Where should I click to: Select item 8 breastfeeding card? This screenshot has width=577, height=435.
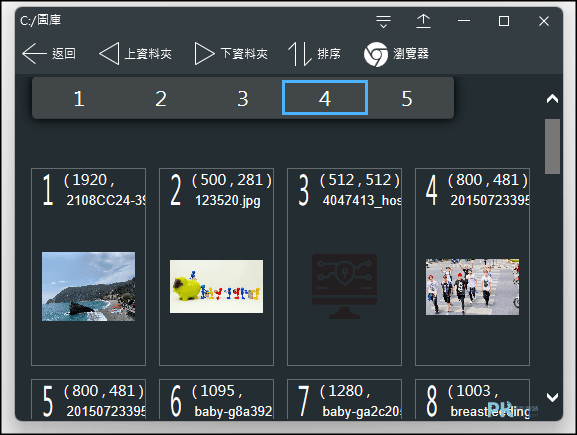tap(472, 399)
